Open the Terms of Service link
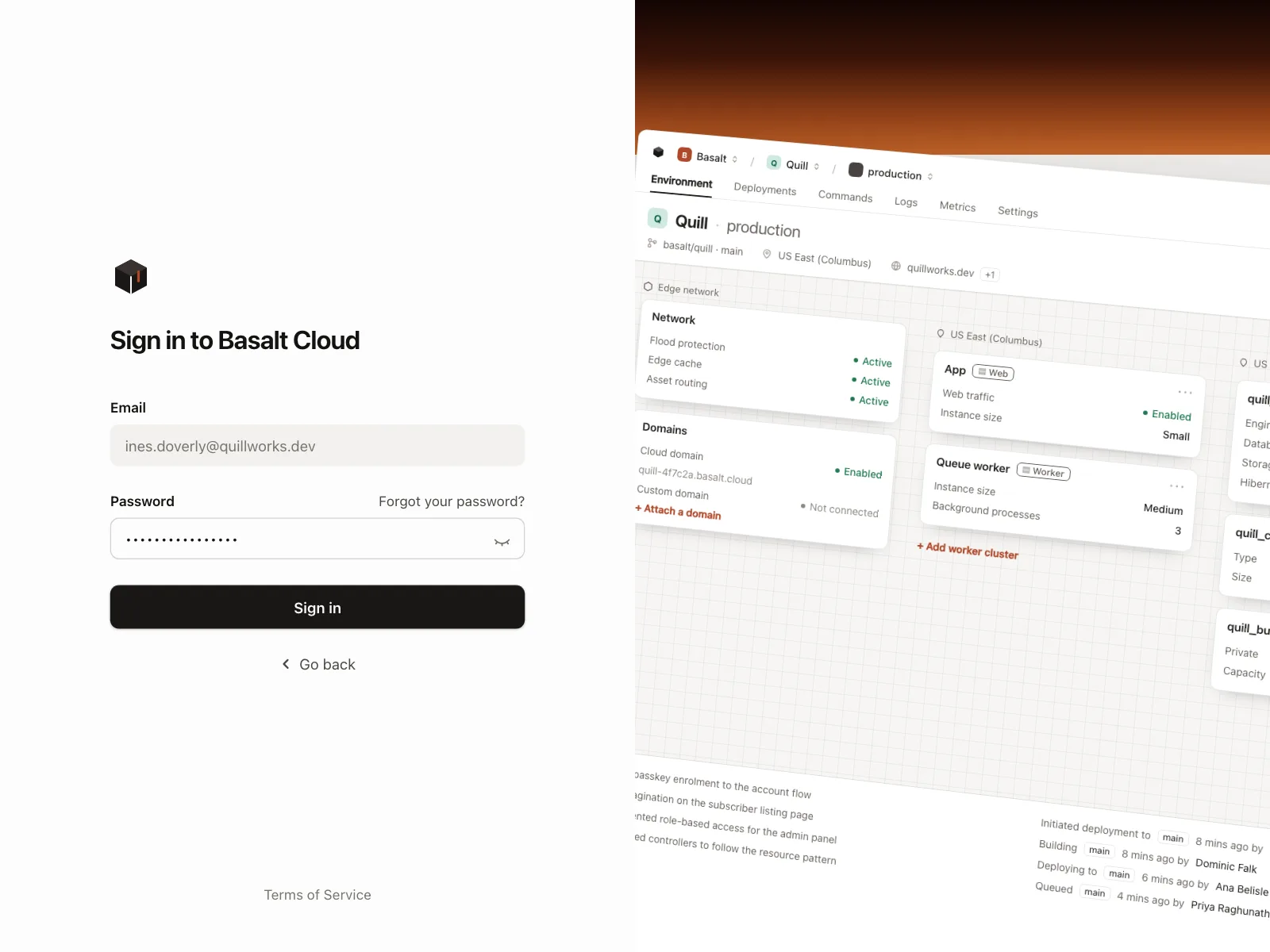 [317, 895]
